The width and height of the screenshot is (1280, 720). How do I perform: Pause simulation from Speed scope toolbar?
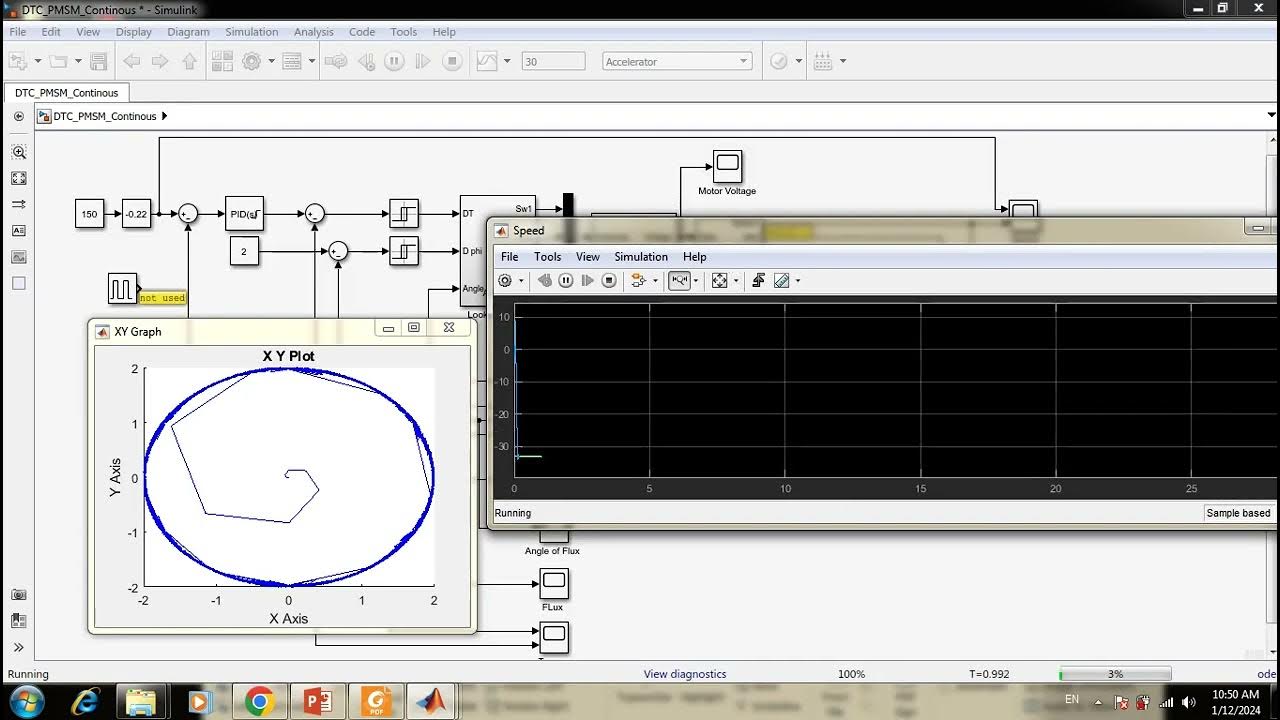[566, 281]
